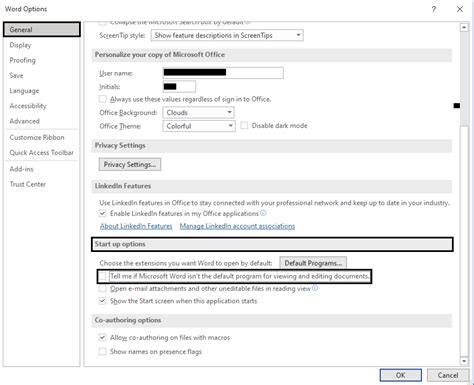Click the User name input field
This screenshot has height=385, width=474.
click(223, 73)
